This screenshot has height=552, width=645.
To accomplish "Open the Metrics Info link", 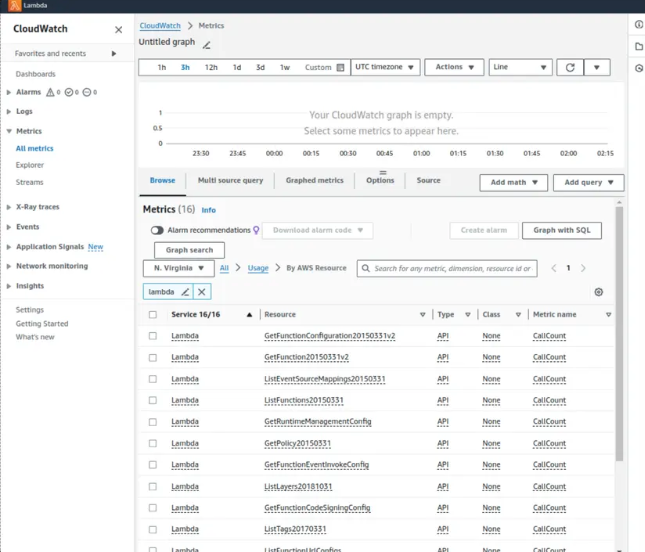I will click(209, 210).
